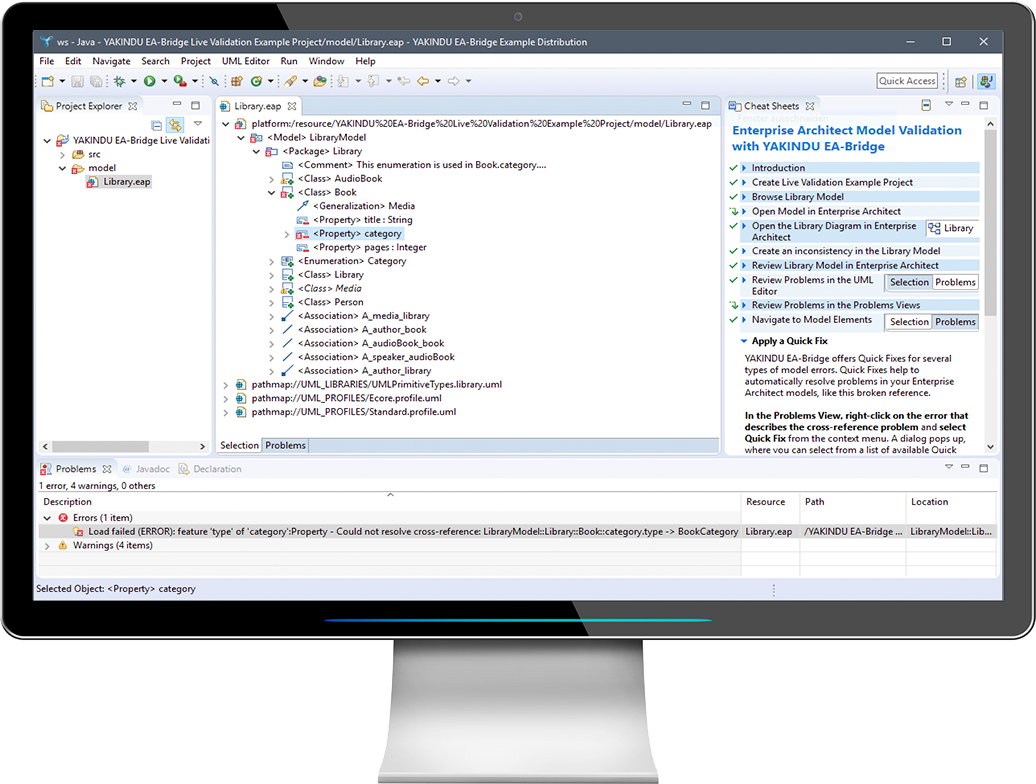This screenshot has height=784, width=1036.
Task: Toggle Link with Editor in Project Explorer
Action: click(x=175, y=125)
